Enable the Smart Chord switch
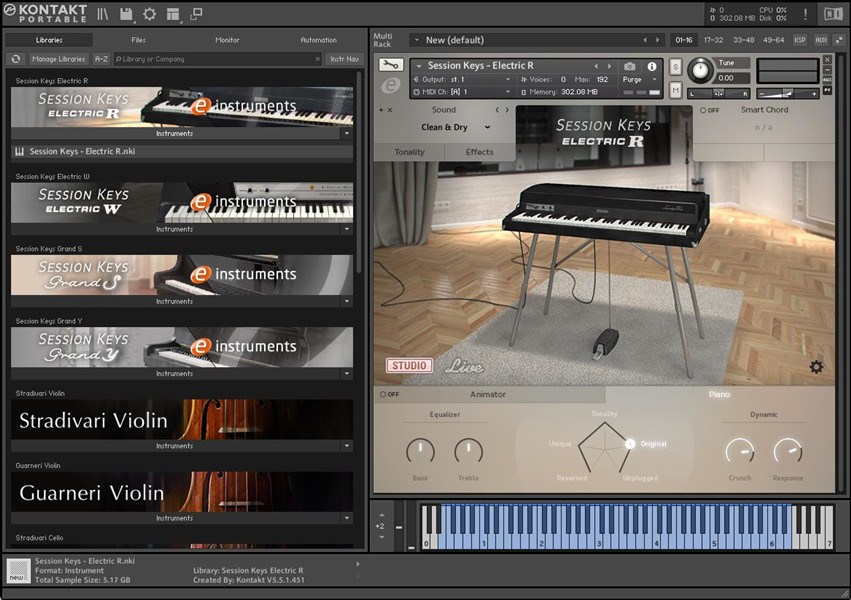Viewport: 851px width, 600px height. 707,110
